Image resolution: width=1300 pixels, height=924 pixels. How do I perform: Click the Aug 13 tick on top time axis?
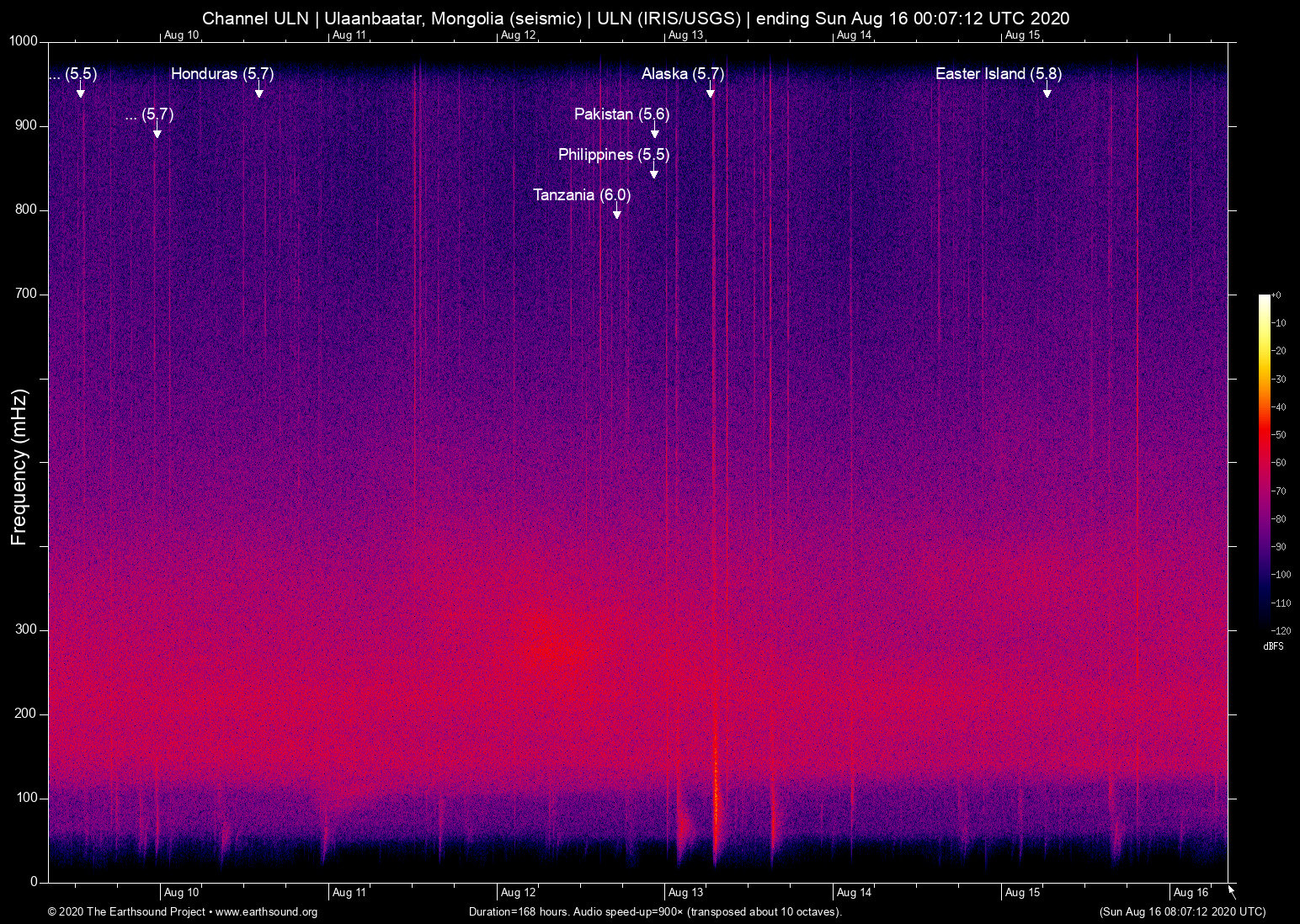(x=685, y=35)
